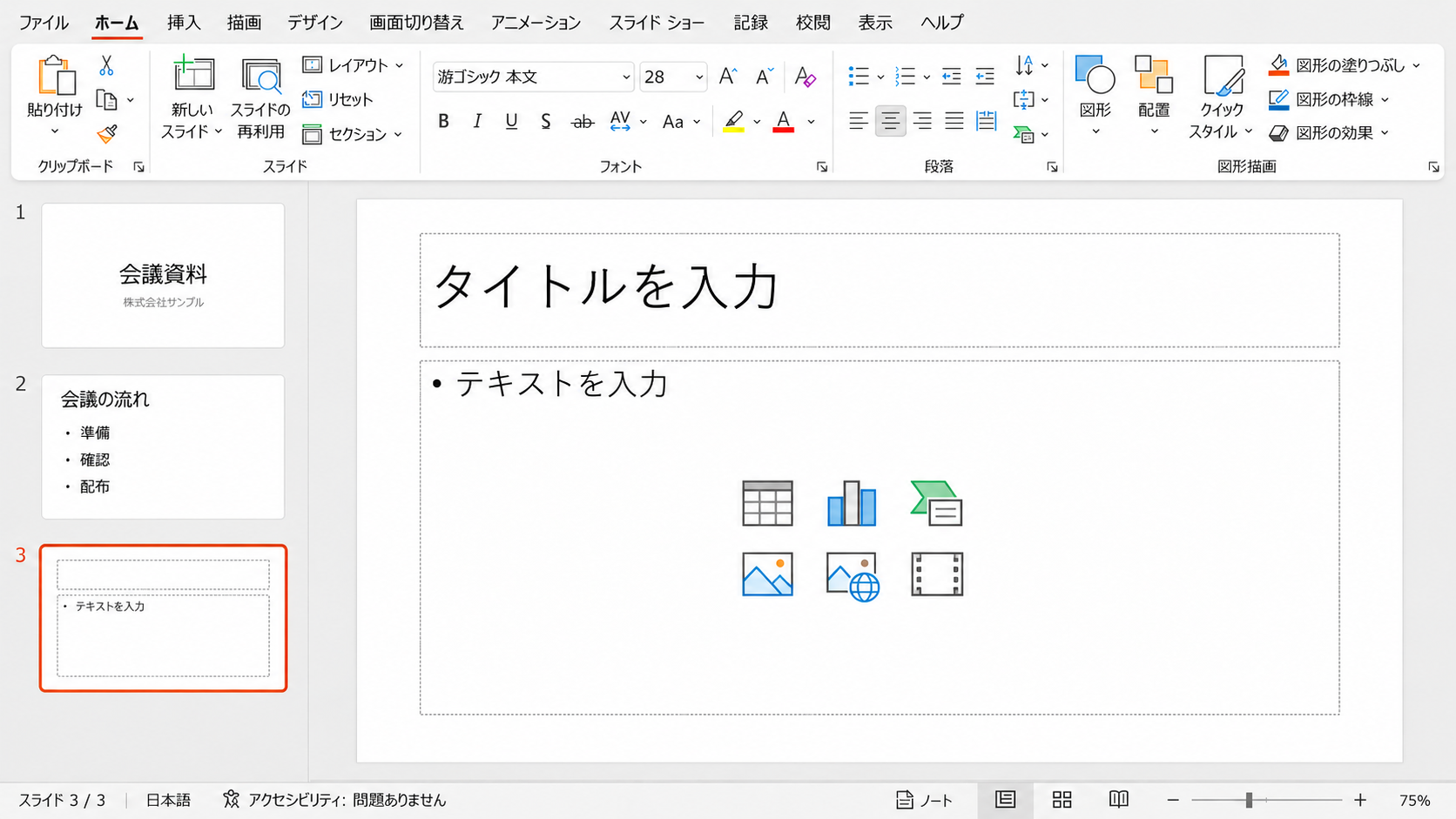Insert SmartArt graphic via placeholder icon
1456x819 pixels.
936,503
